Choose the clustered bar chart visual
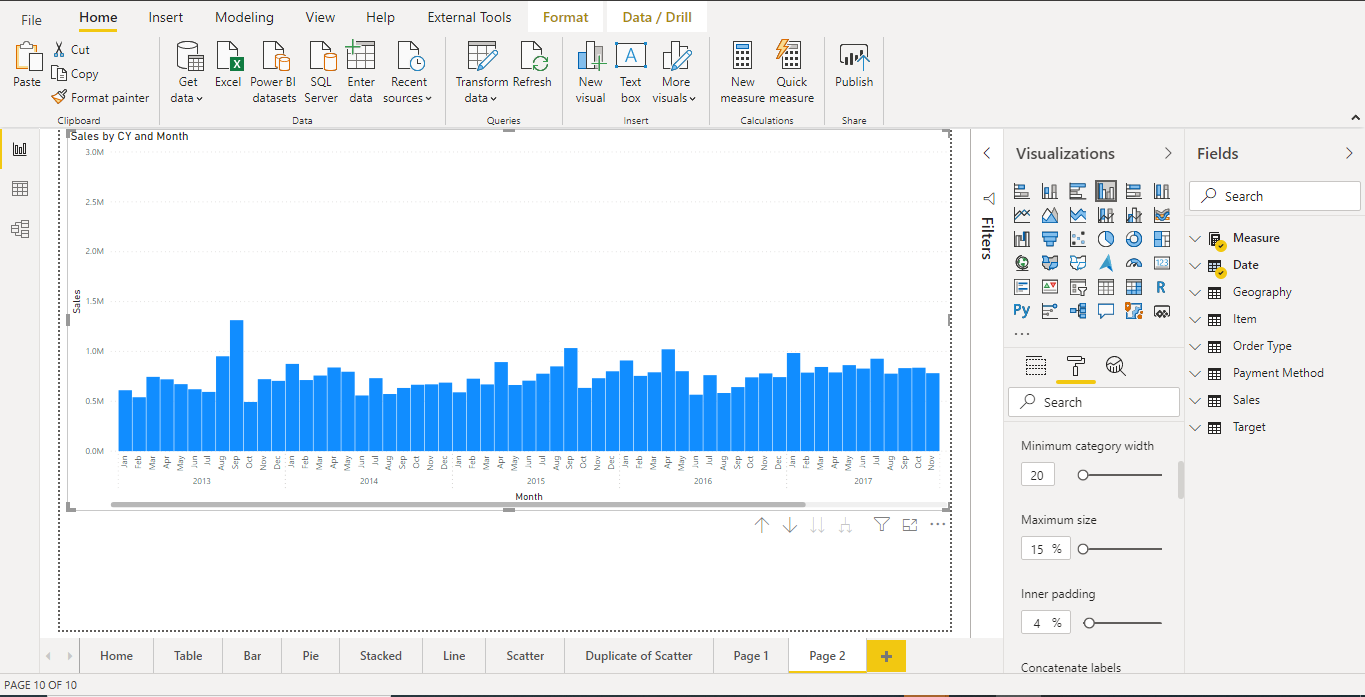 (1078, 191)
